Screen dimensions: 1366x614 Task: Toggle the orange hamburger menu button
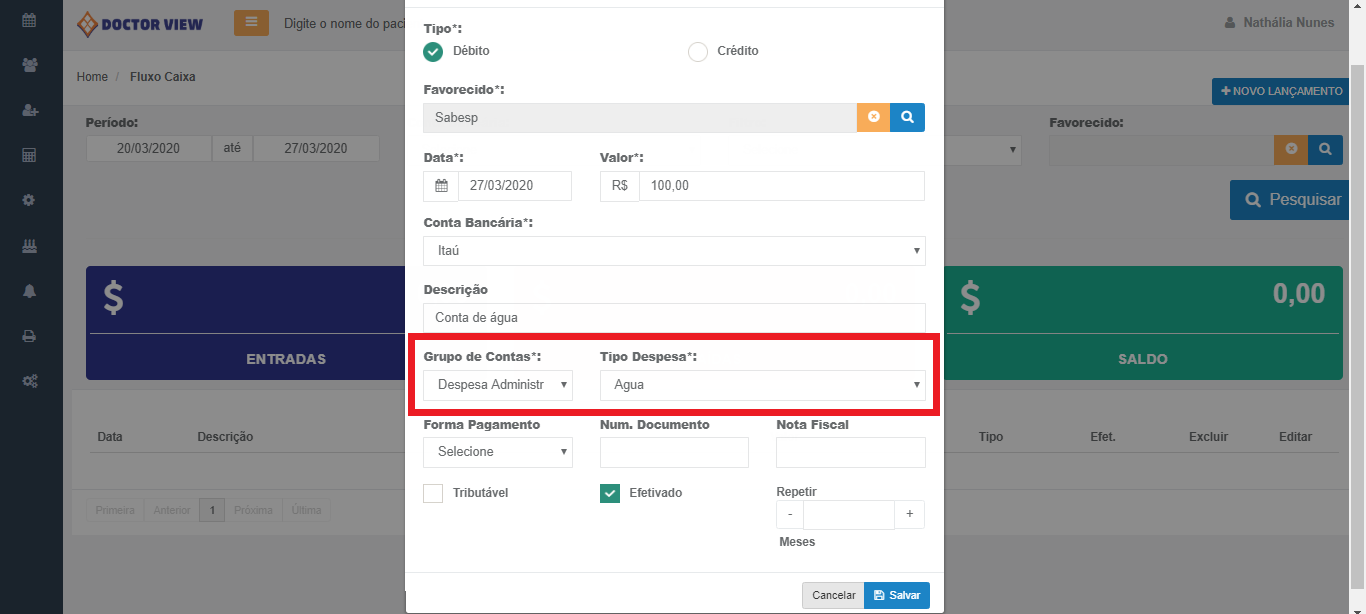coord(251,22)
